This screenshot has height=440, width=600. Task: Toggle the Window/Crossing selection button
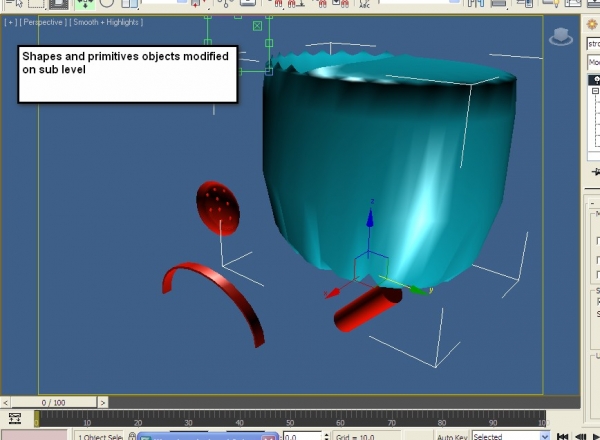59,3
